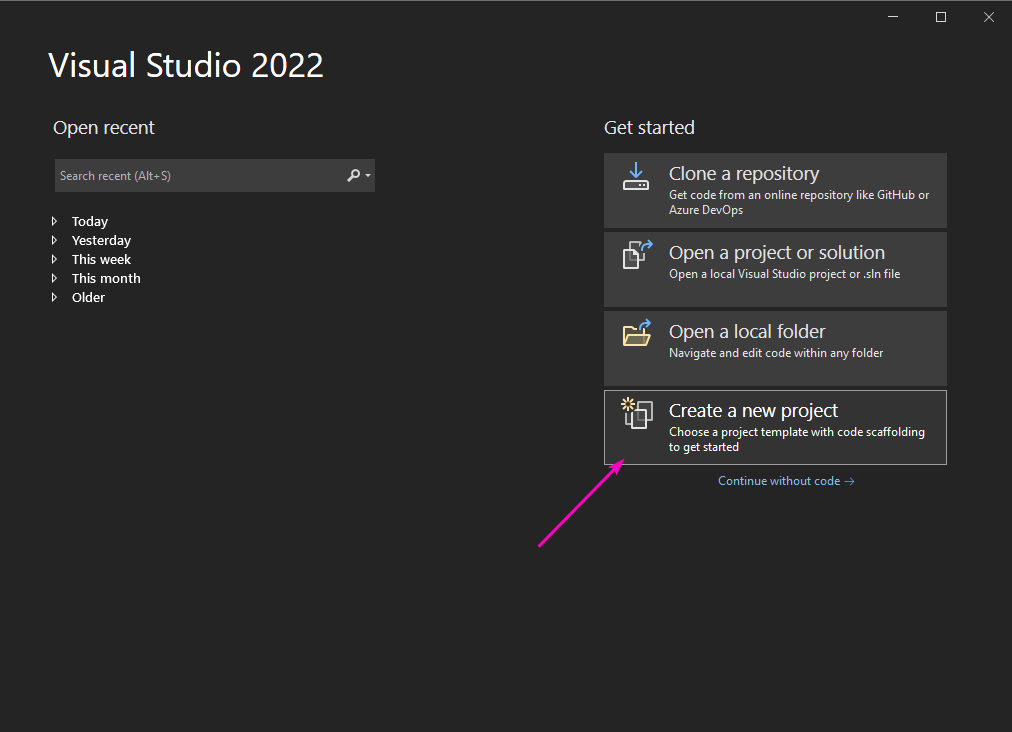Click the Create a new project icon

637,413
